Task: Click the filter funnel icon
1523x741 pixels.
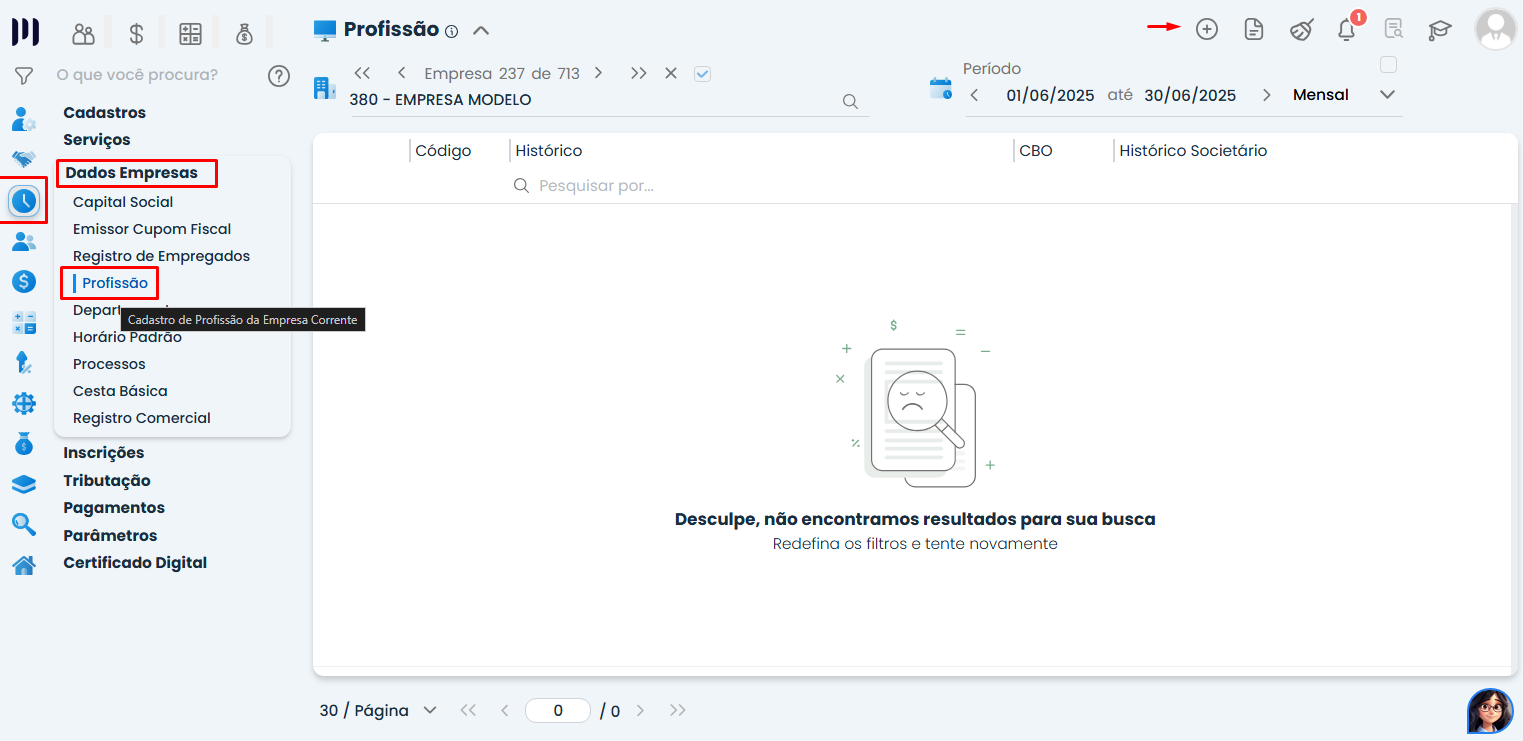Action: (x=24, y=76)
